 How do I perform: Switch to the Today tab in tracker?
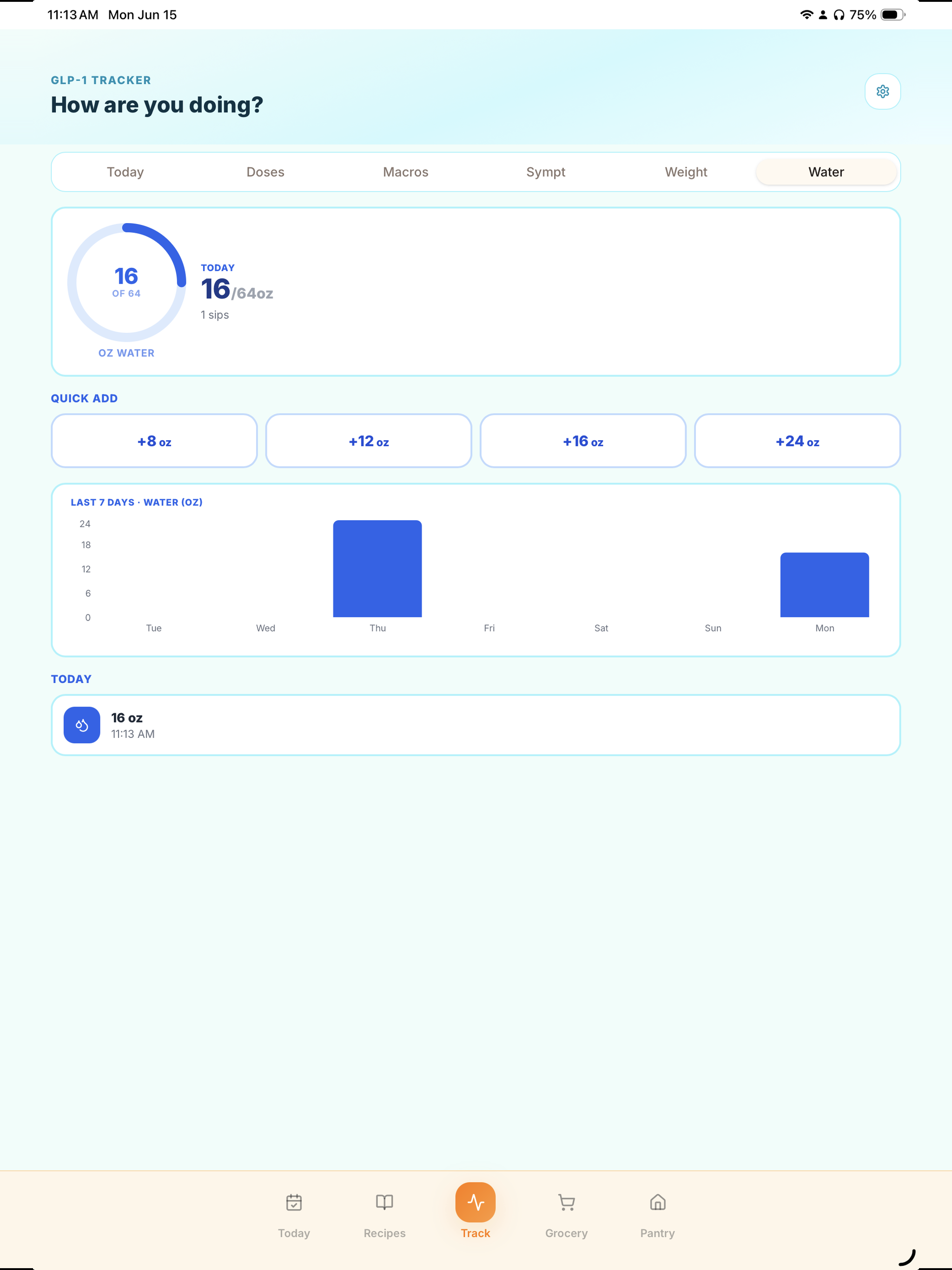(x=125, y=172)
